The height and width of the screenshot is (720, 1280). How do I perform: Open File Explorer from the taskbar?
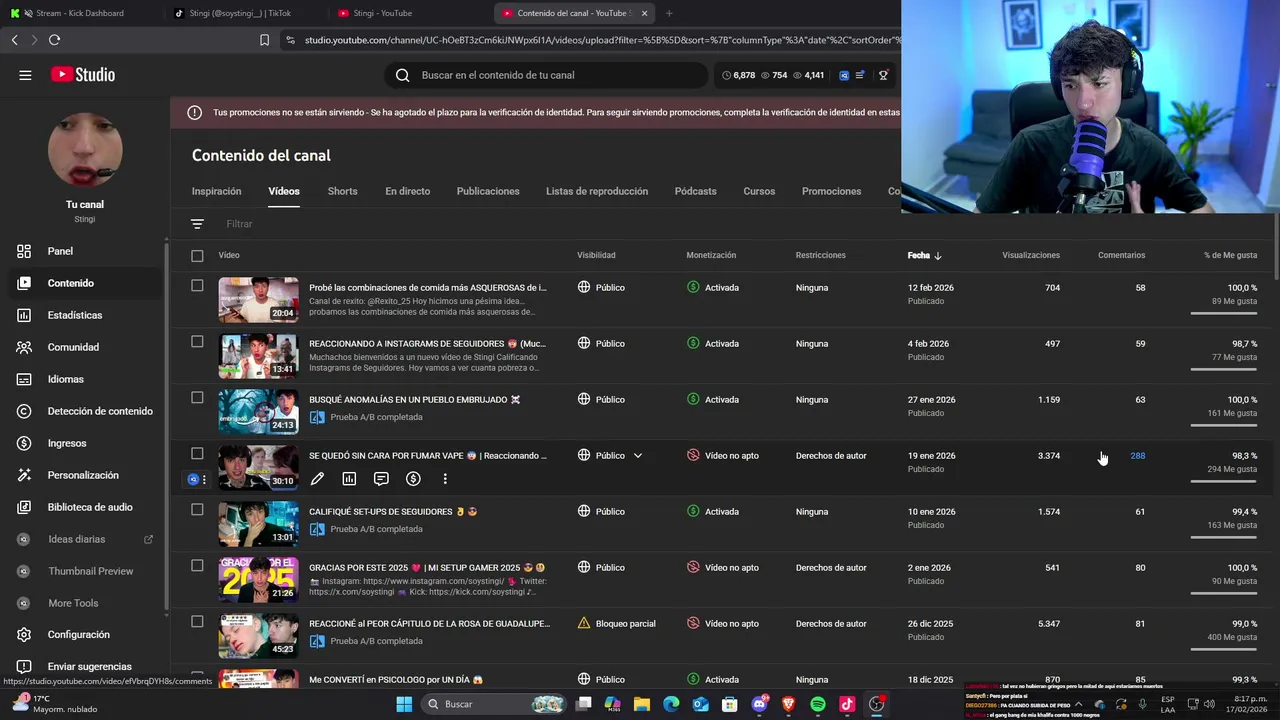(642, 704)
